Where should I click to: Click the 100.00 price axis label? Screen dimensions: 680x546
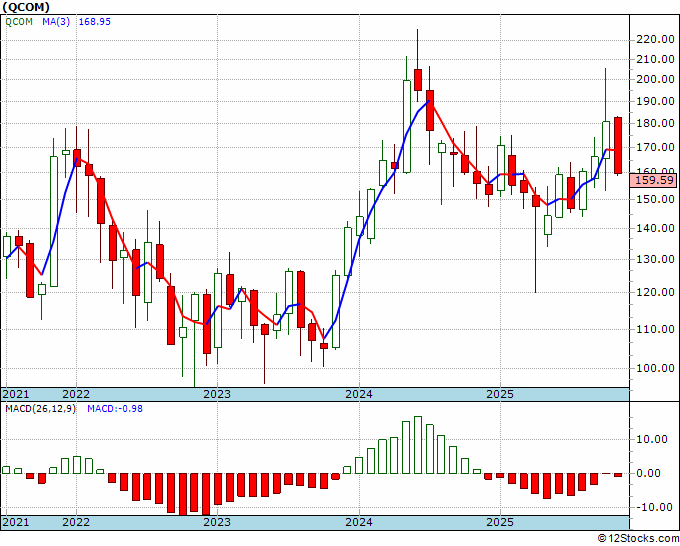tap(655, 368)
